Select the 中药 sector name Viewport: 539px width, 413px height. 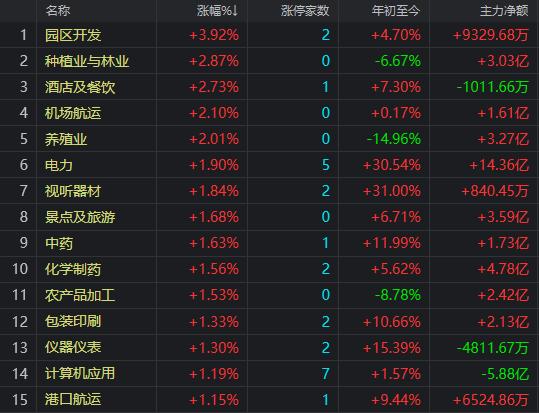59,243
